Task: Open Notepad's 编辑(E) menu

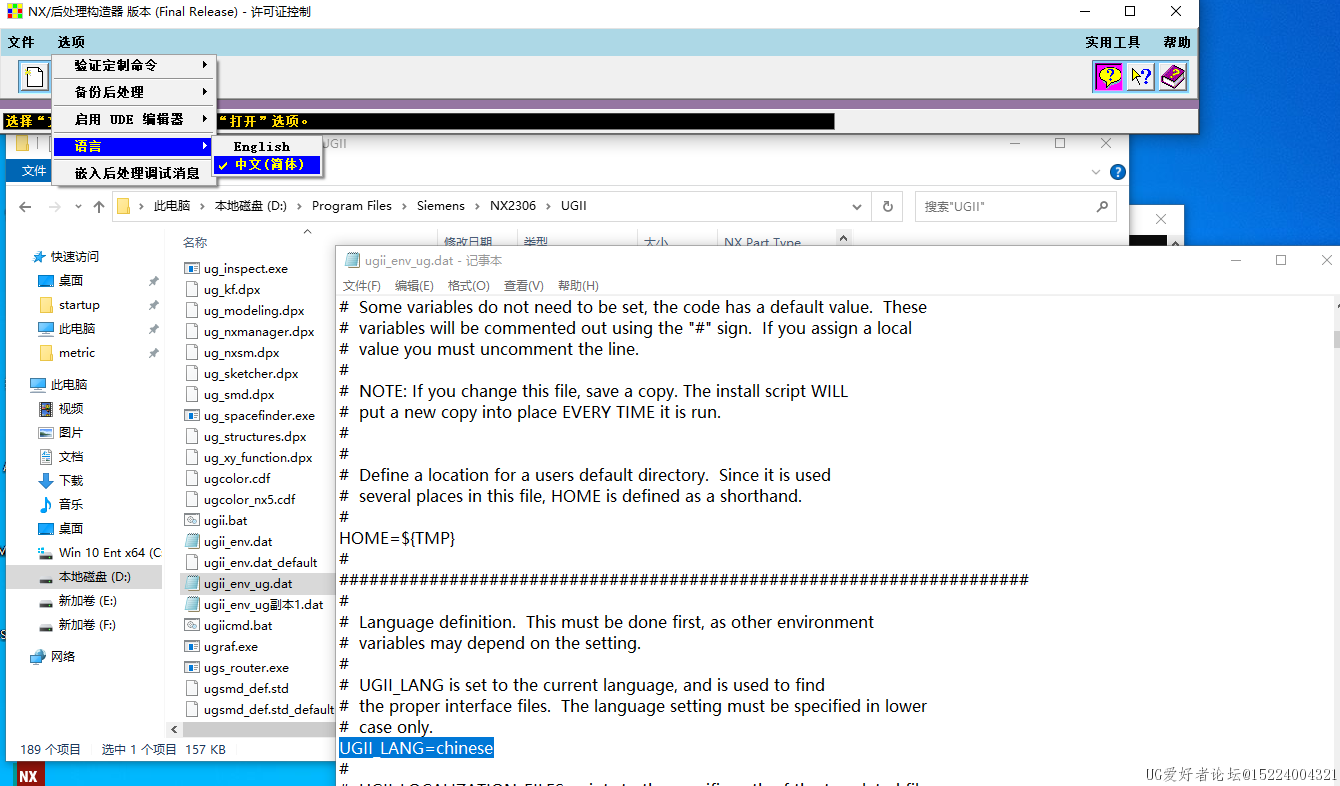Action: pos(414,286)
